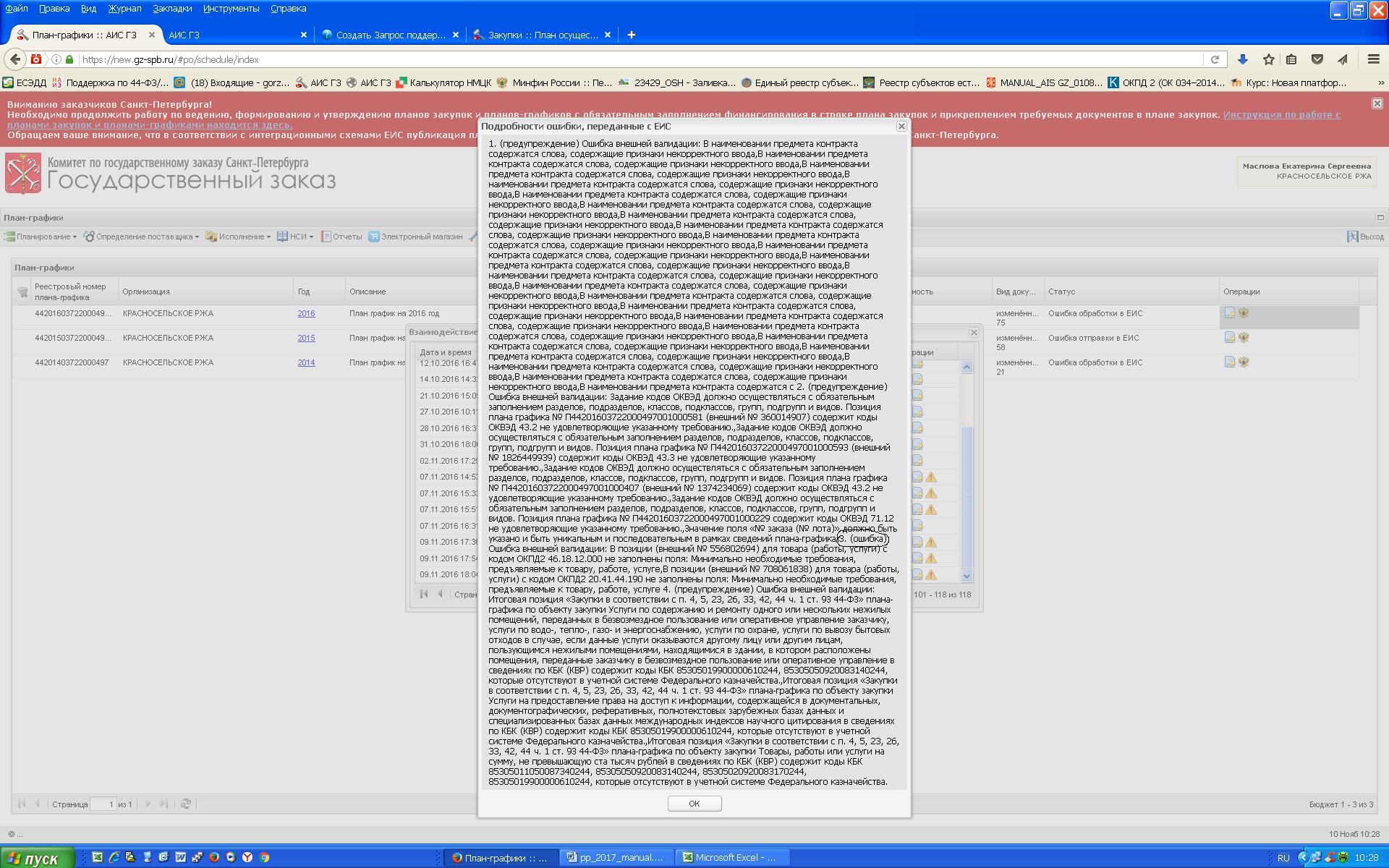Click the EIS coat-of-arms icon for the 2015 plan
Viewport: 1389px width, 868px height.
coord(1244,338)
